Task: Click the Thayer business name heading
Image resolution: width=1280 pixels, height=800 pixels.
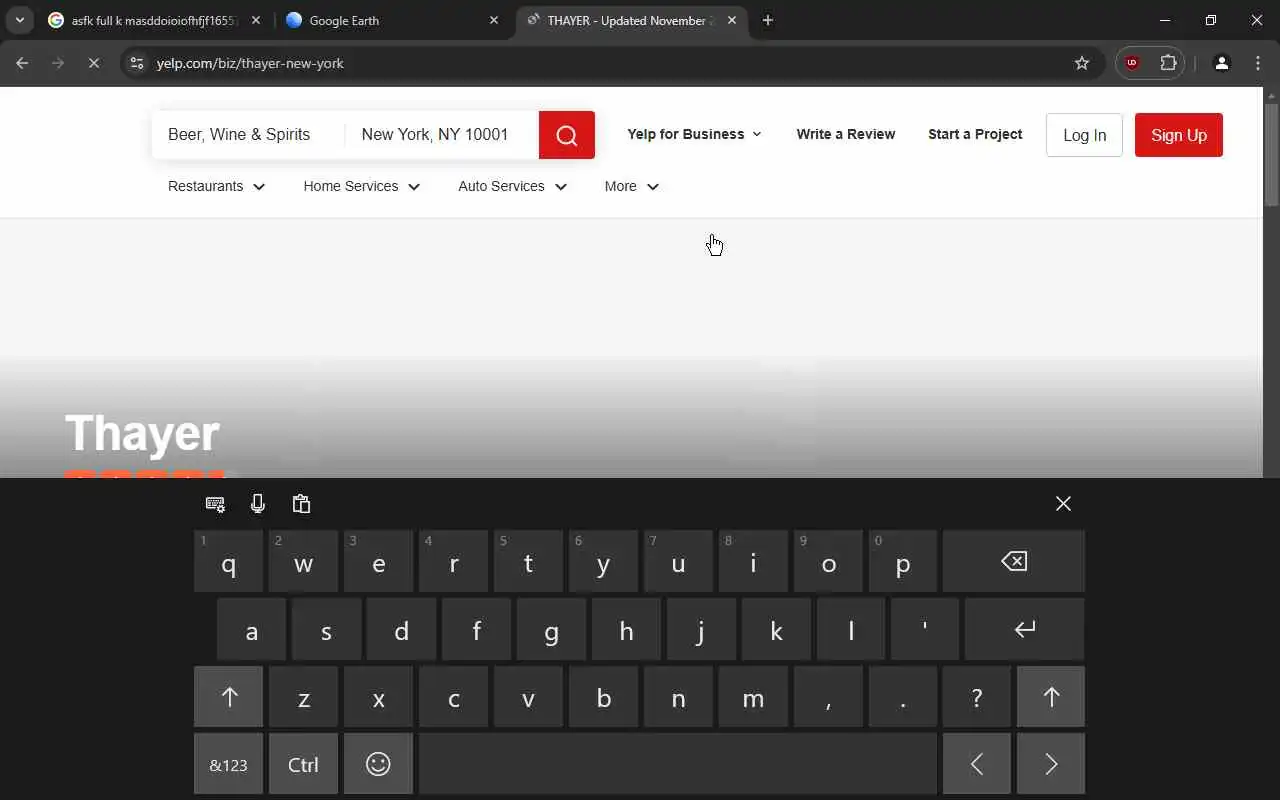Action: [x=142, y=433]
